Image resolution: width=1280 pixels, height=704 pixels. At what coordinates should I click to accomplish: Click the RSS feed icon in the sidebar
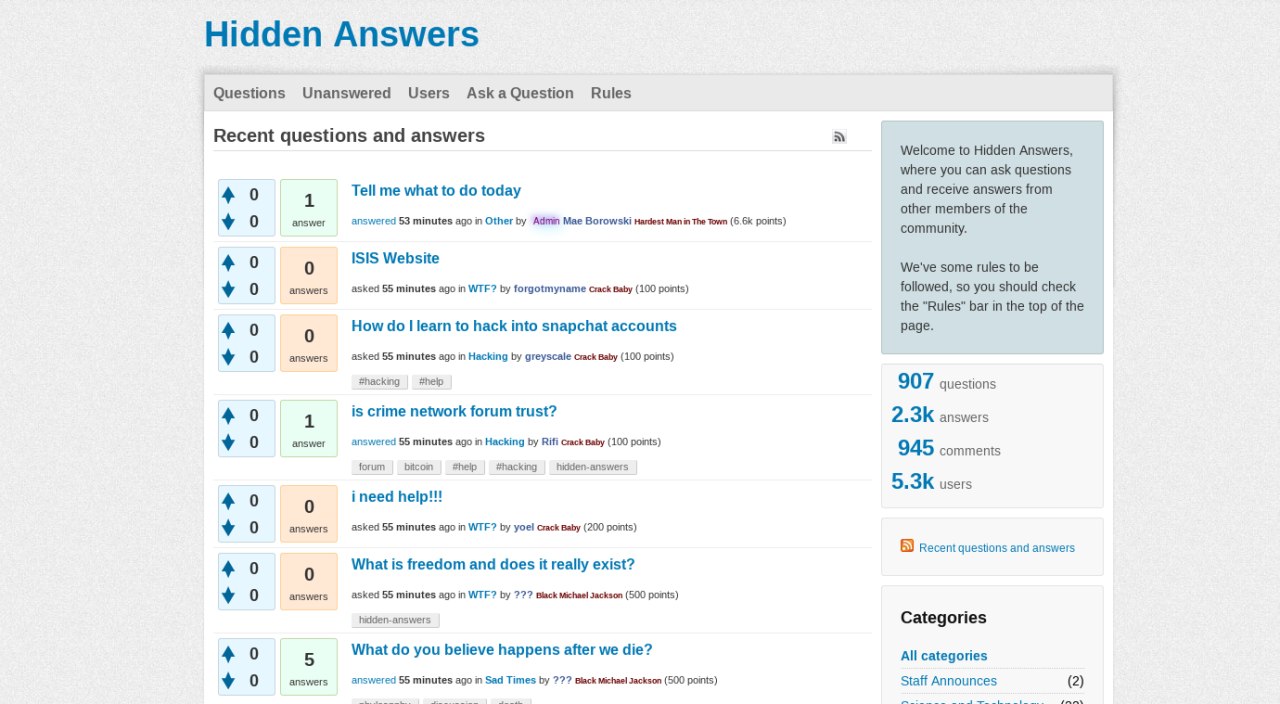coord(907,546)
